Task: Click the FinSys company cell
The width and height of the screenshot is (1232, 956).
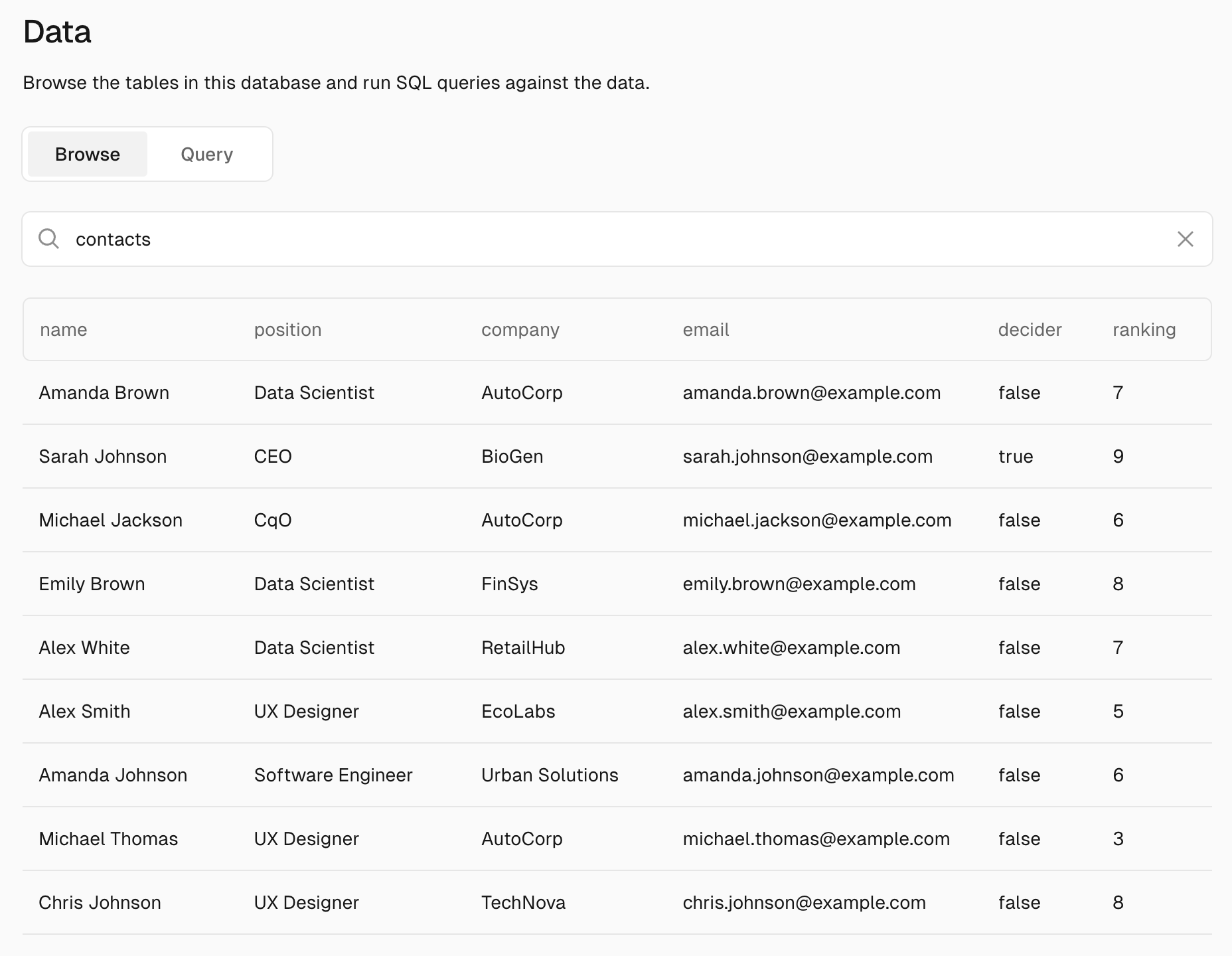Action: coord(509,584)
